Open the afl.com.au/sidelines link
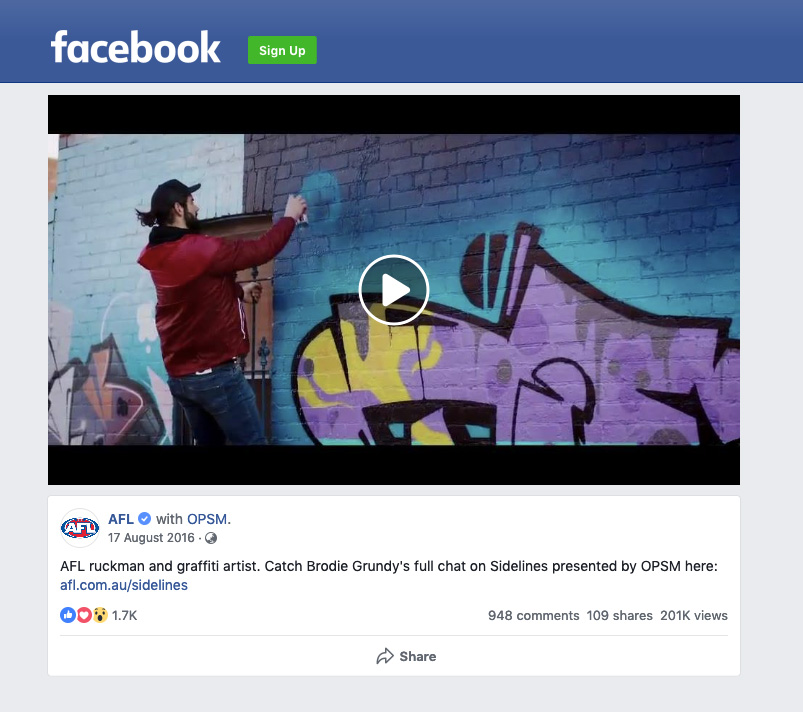Screen dimensions: 803x712 [124, 585]
